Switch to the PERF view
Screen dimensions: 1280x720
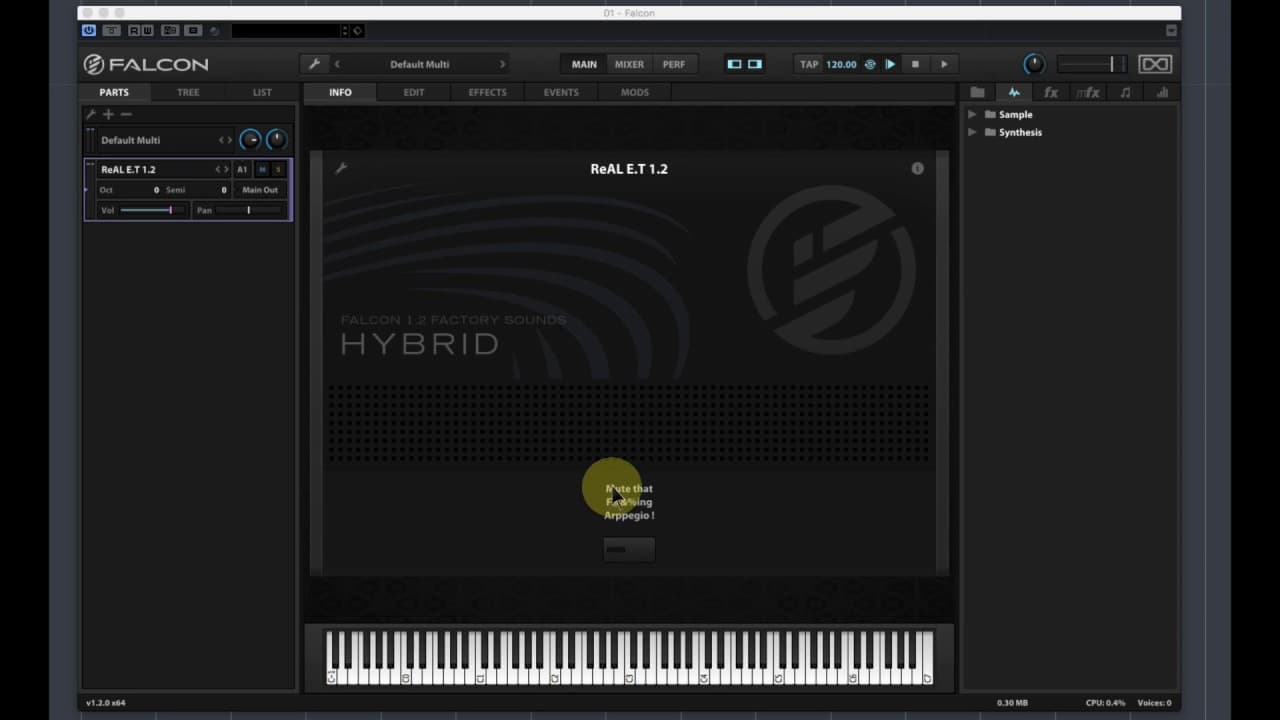(674, 64)
